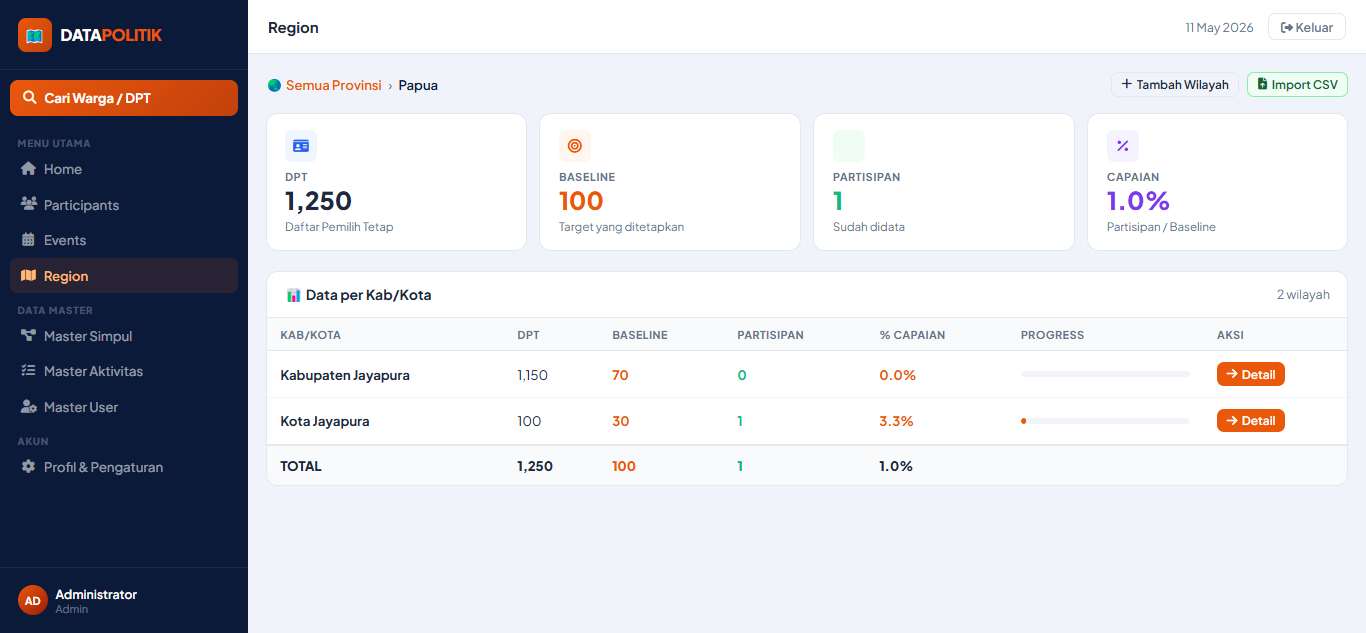Screen dimensions: 1366x633
Task: Click the KAB/KOTA column header
Action: tap(310, 335)
